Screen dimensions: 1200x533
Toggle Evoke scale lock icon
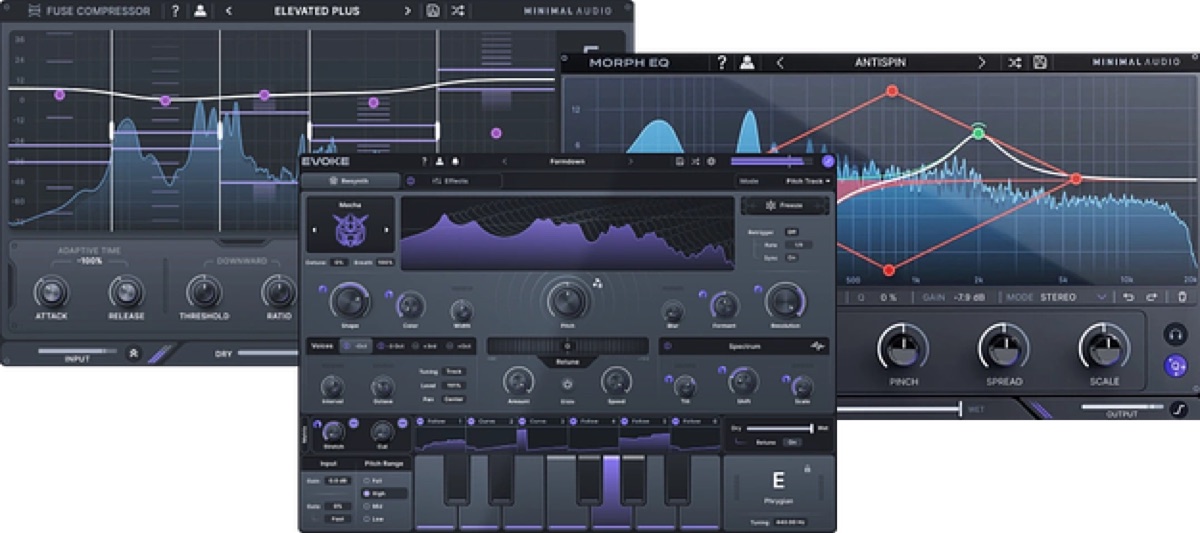pos(807,468)
